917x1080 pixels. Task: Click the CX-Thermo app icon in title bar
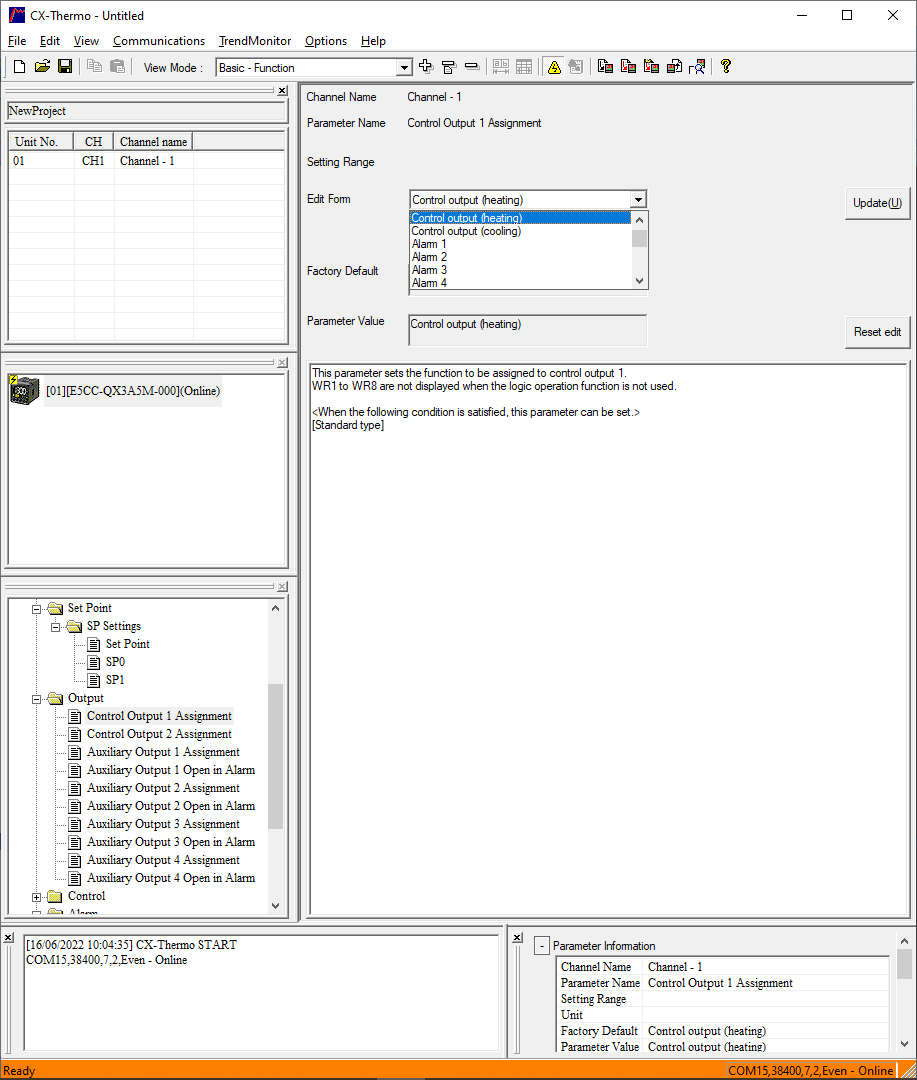[x=17, y=15]
